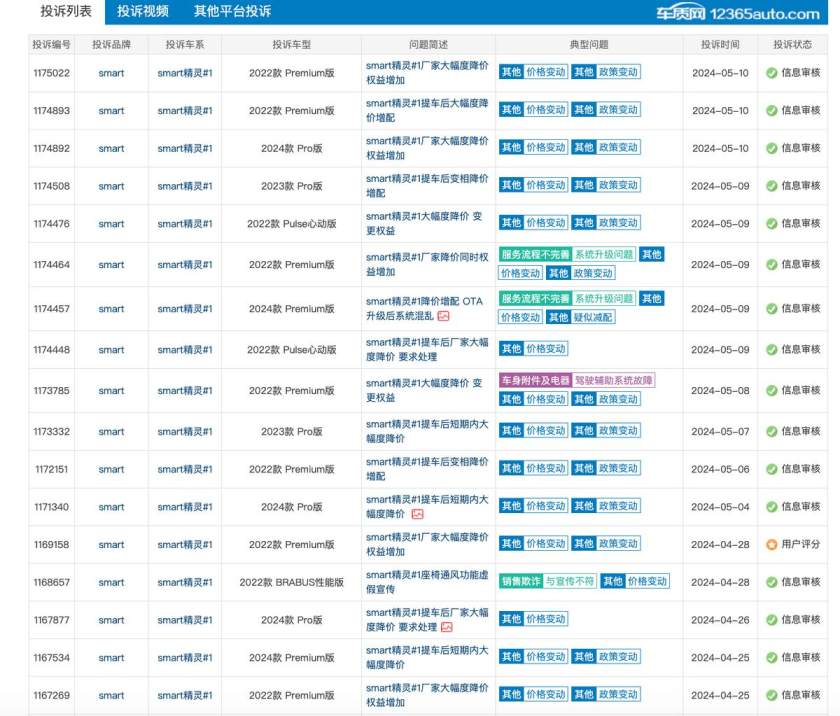Open the picture icon in complaint 1171340 description
Viewport: 840px width, 716px height.
[x=417, y=514]
